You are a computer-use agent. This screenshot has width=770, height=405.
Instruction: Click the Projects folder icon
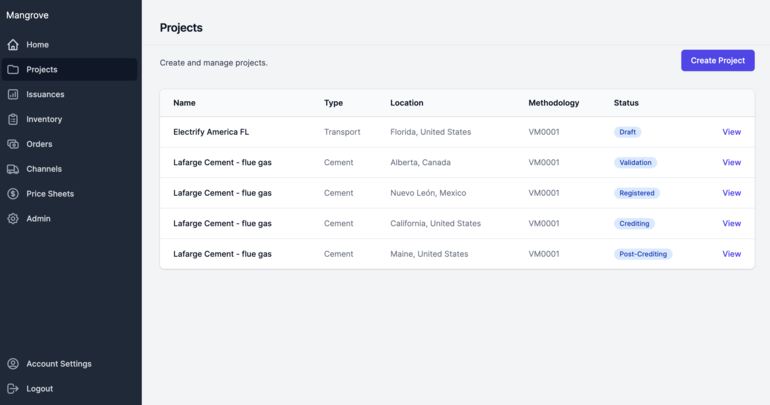tap(13, 70)
